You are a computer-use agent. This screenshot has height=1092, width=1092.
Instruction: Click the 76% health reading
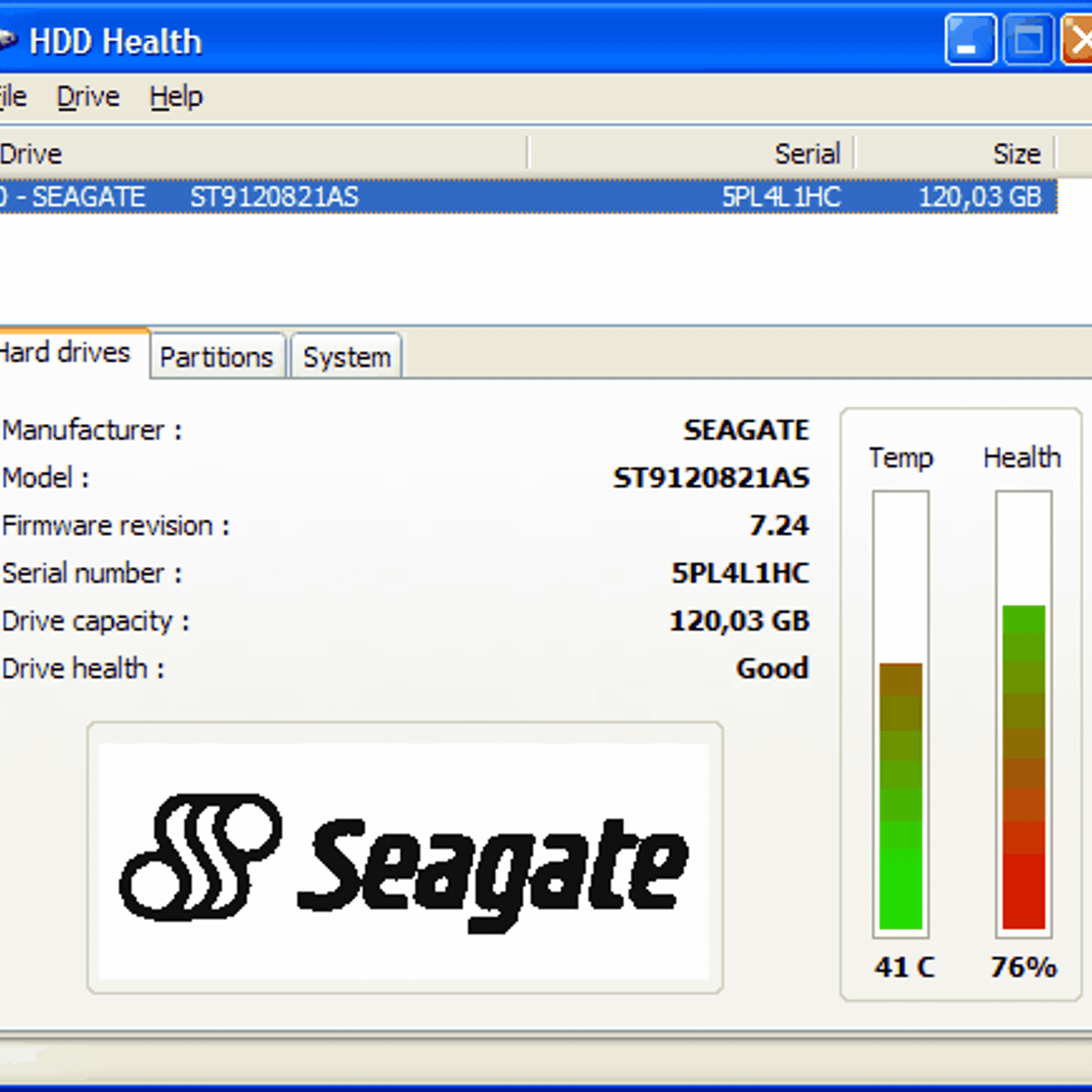(x=1024, y=966)
